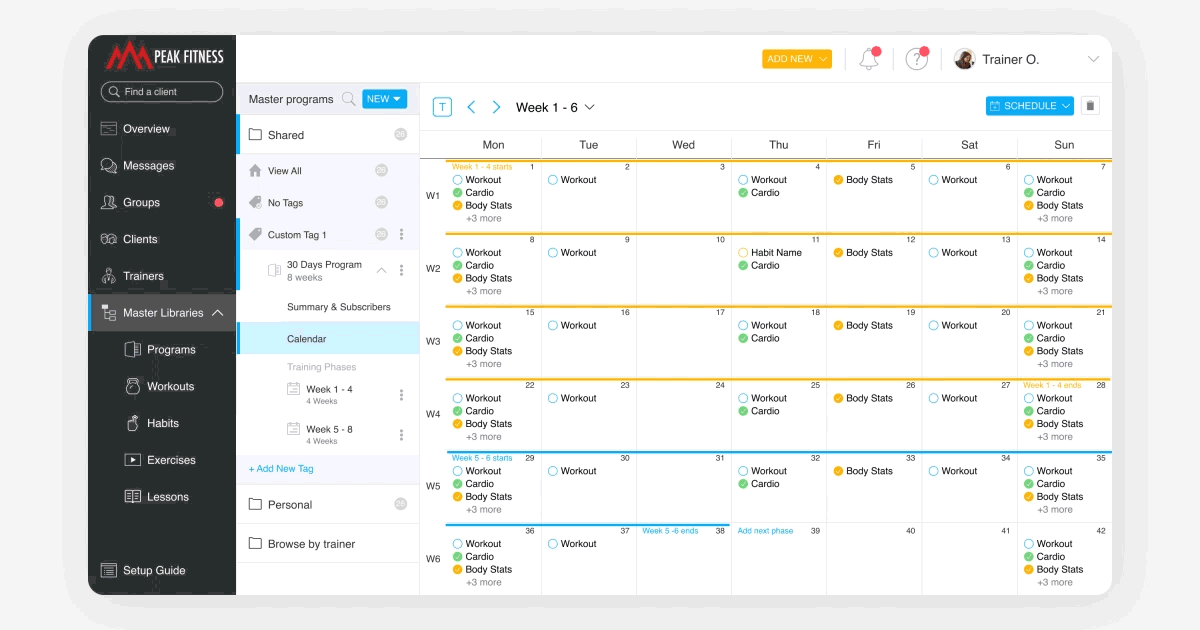The height and width of the screenshot is (630, 1200).
Task: Go to previous weeks with left arrow
Action: click(471, 107)
